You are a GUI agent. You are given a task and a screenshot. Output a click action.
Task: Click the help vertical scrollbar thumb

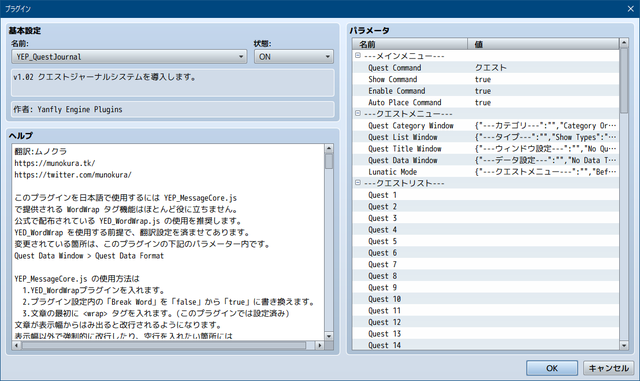329,161
